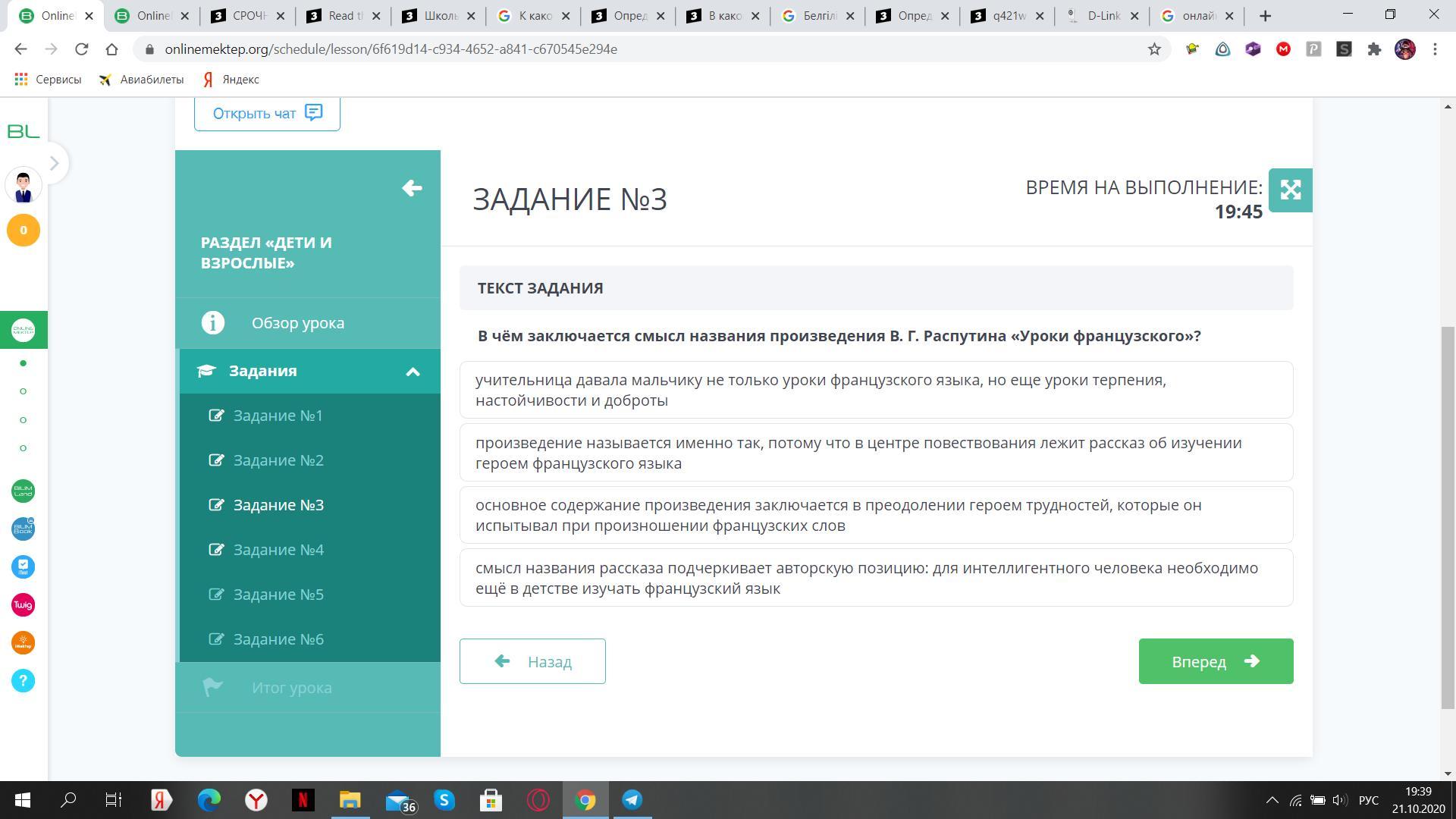The height and width of the screenshot is (819, 1456).
Task: Open Обзор урока menu item
Action: point(297,323)
